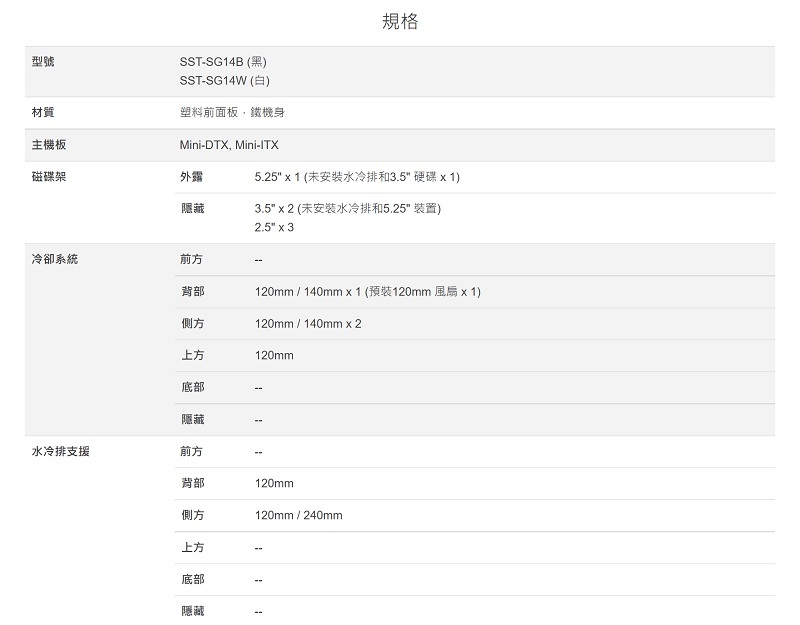Image resolution: width=800 pixels, height=625 pixels.
Task: Click the 2.5" x 3 drive value
Action: point(274,227)
